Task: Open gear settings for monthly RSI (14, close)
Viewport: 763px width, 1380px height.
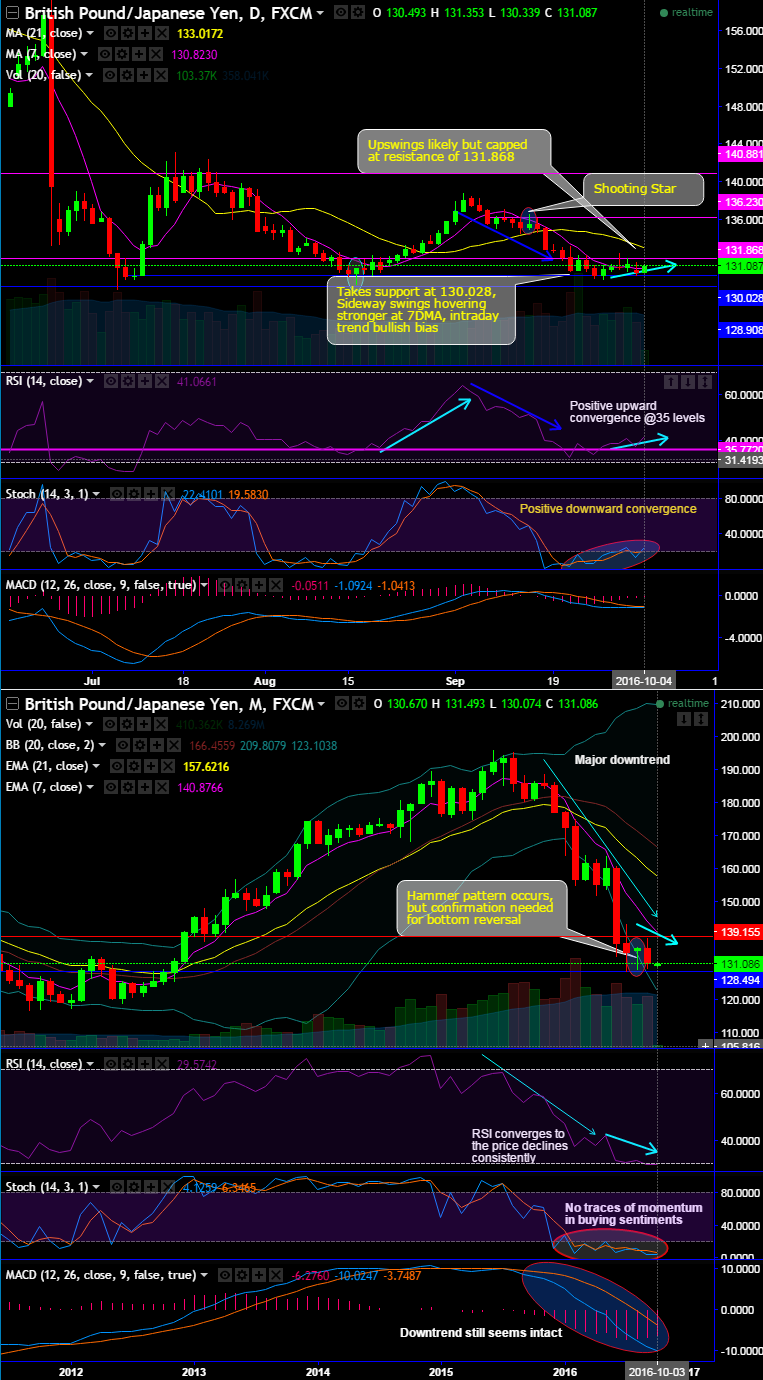Action: [128, 1064]
